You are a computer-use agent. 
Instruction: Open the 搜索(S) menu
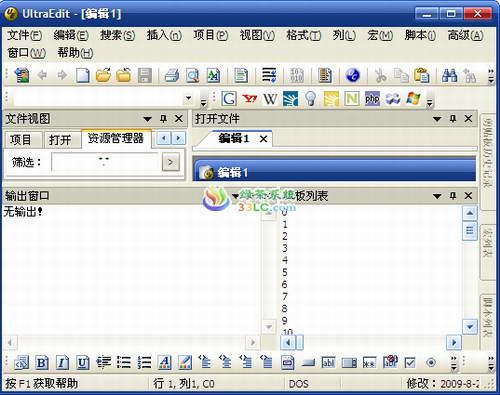pos(117,35)
